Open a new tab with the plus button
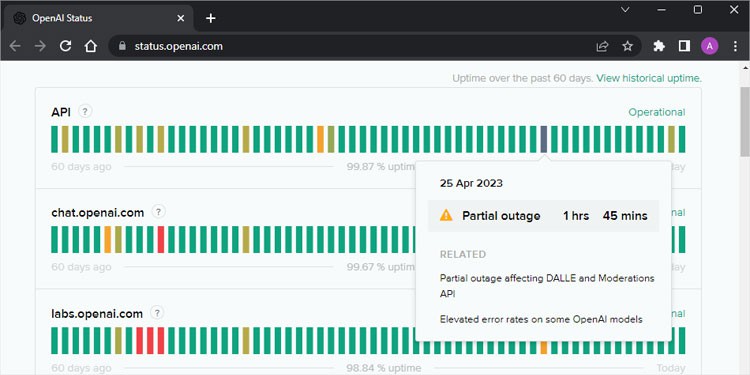Viewport: 750px width, 375px height. [211, 18]
